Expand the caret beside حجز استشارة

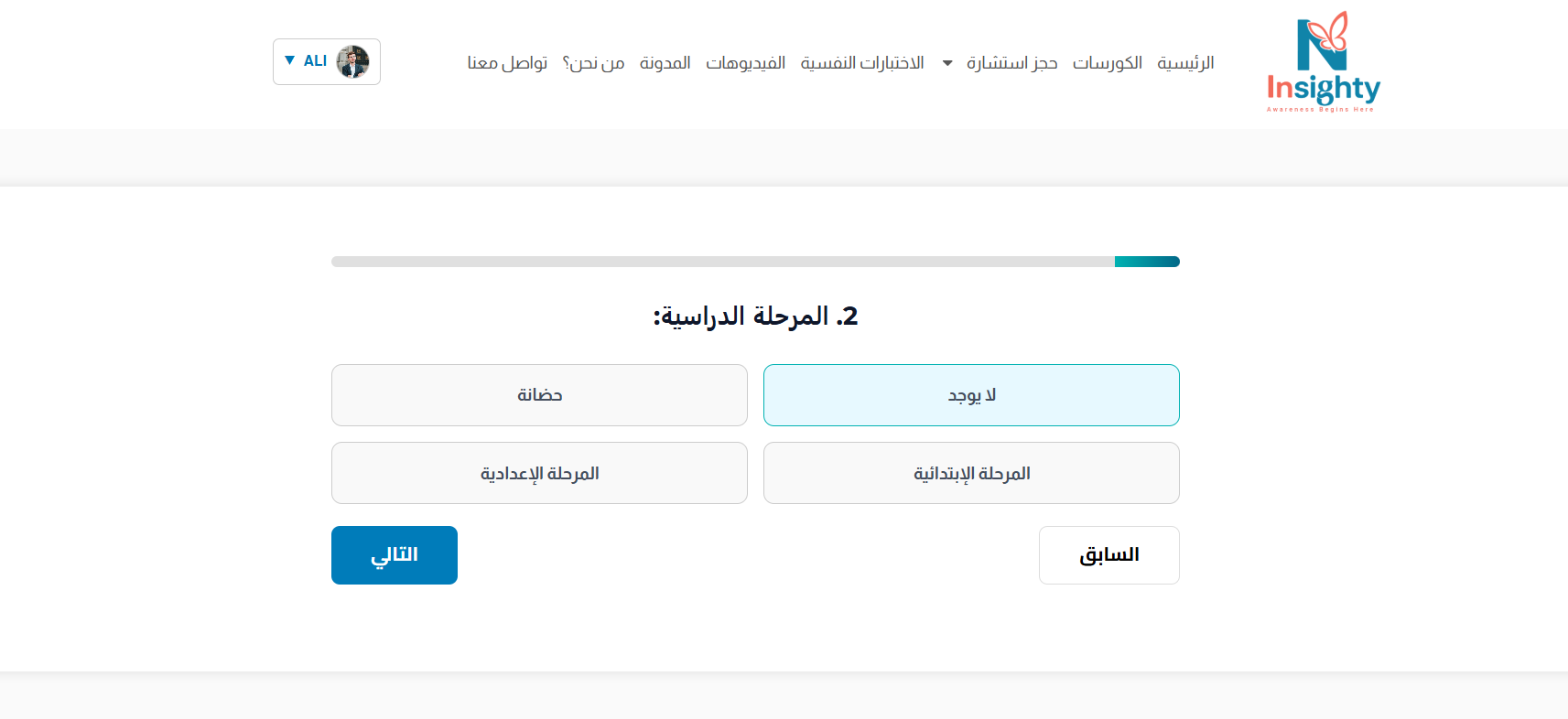947,63
